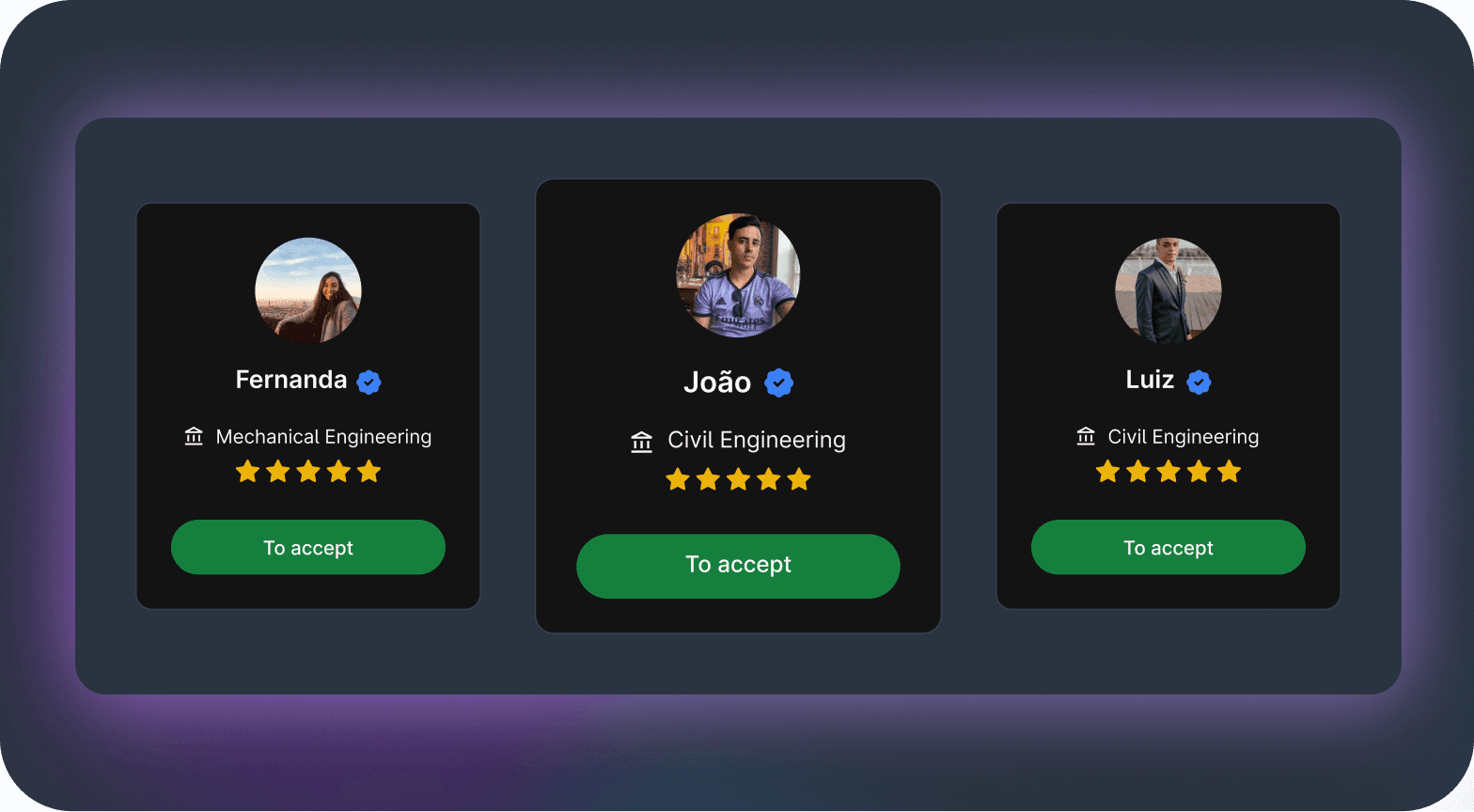The height and width of the screenshot is (812, 1474).
Task: Click the name João
Action: tap(717, 382)
